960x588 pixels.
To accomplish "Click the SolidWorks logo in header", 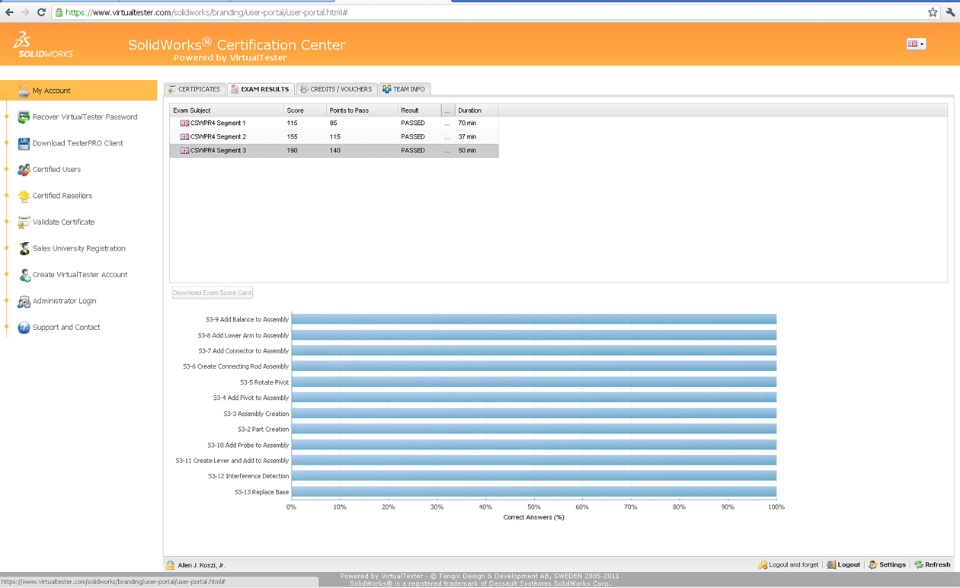I will click(44, 45).
